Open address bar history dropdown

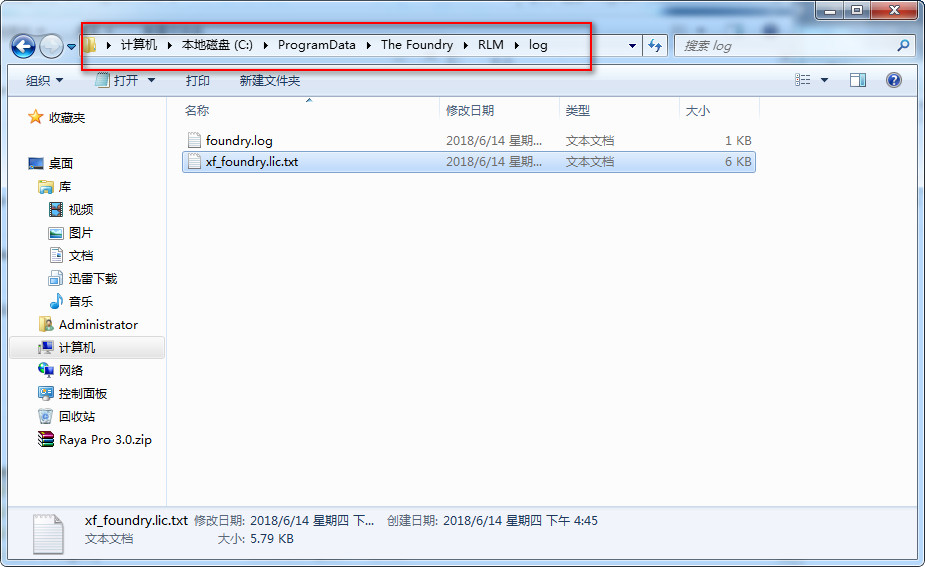point(632,46)
